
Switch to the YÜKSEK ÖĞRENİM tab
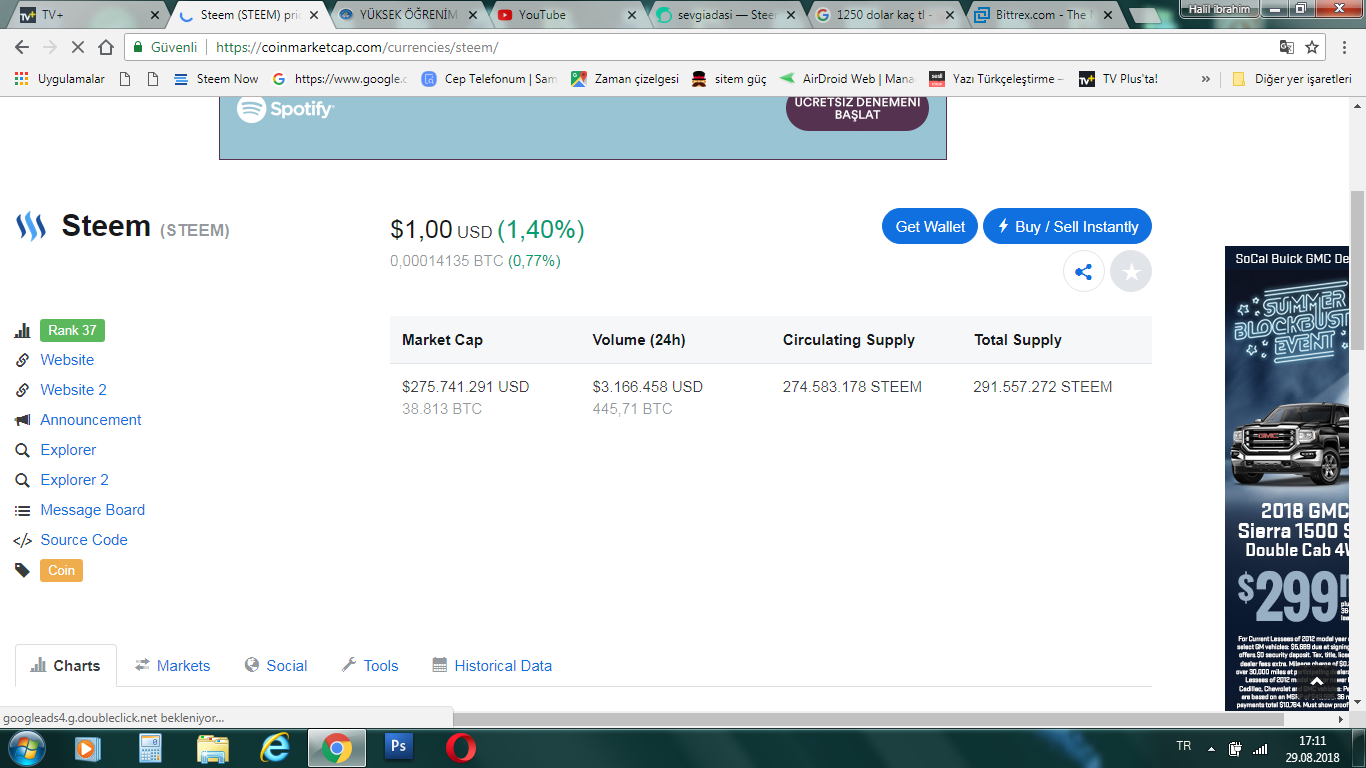coord(406,15)
